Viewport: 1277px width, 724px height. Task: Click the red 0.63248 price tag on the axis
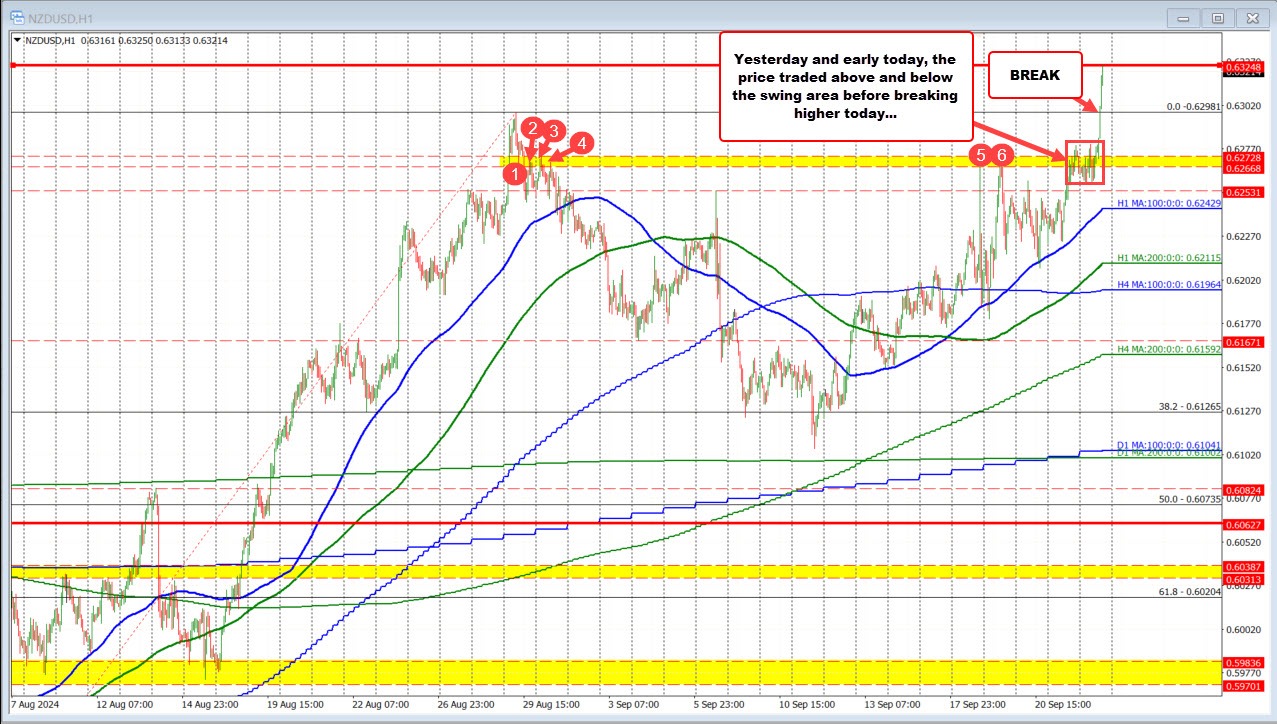(1245, 66)
